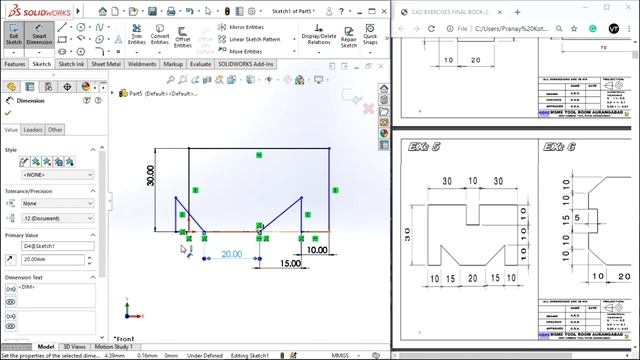
Task: Open the Options gear icon
Action: click(x=252, y=11)
